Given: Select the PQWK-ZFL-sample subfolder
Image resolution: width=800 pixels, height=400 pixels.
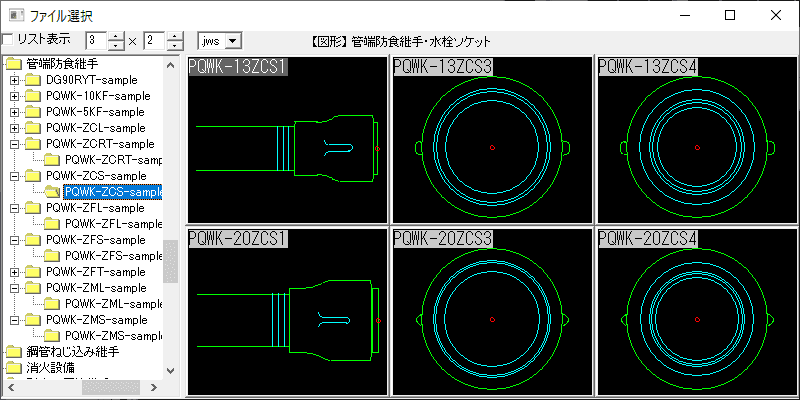Looking at the screenshot, I should click(112, 224).
